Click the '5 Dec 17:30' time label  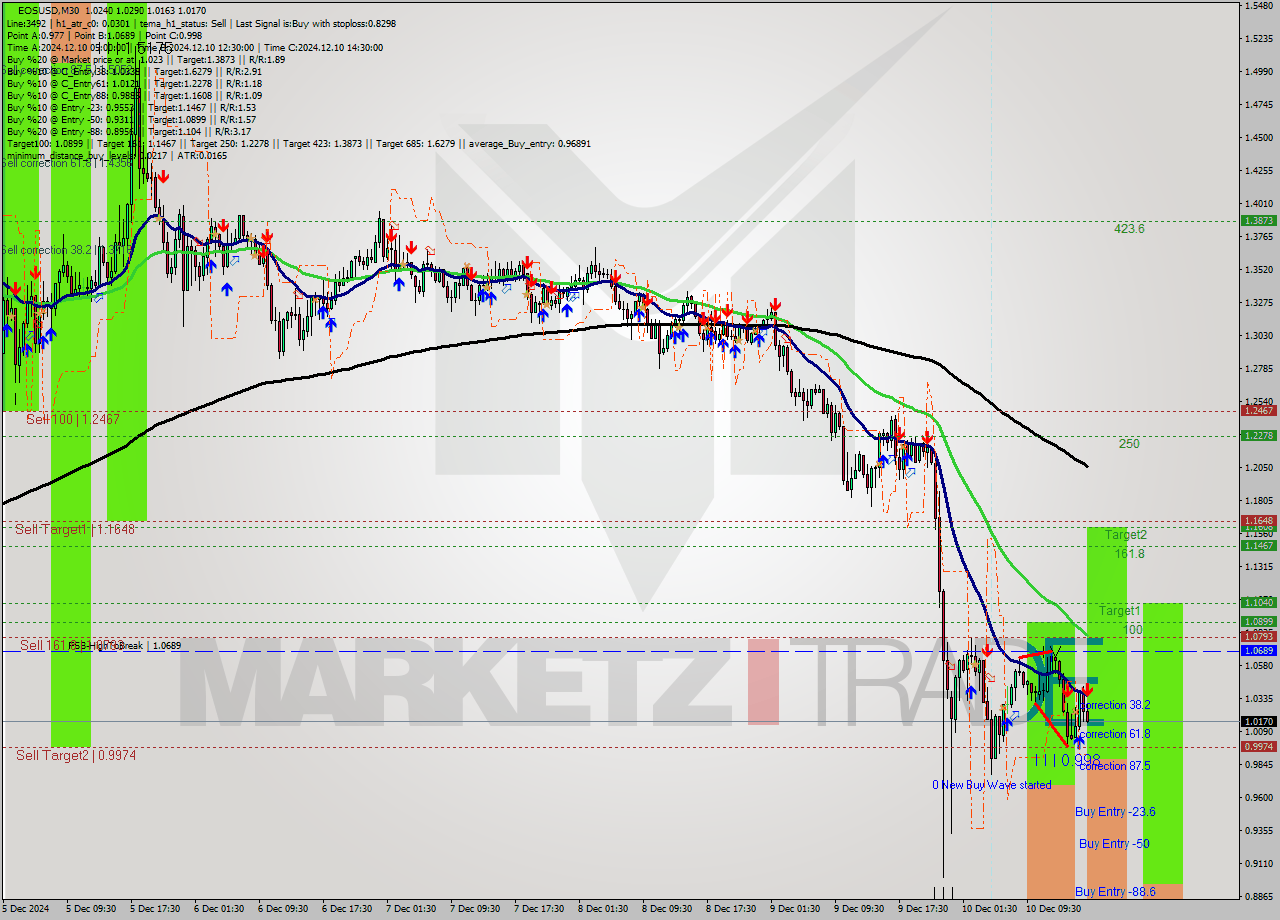click(x=155, y=909)
